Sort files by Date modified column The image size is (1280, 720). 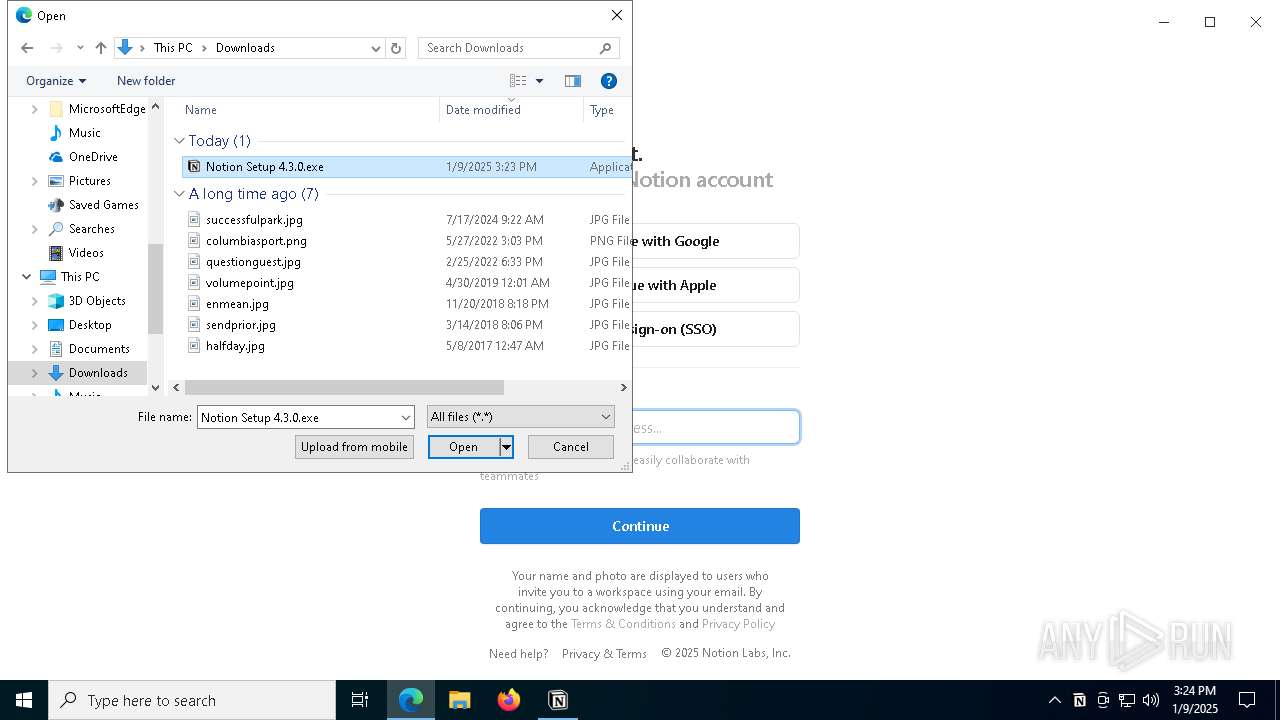[483, 110]
